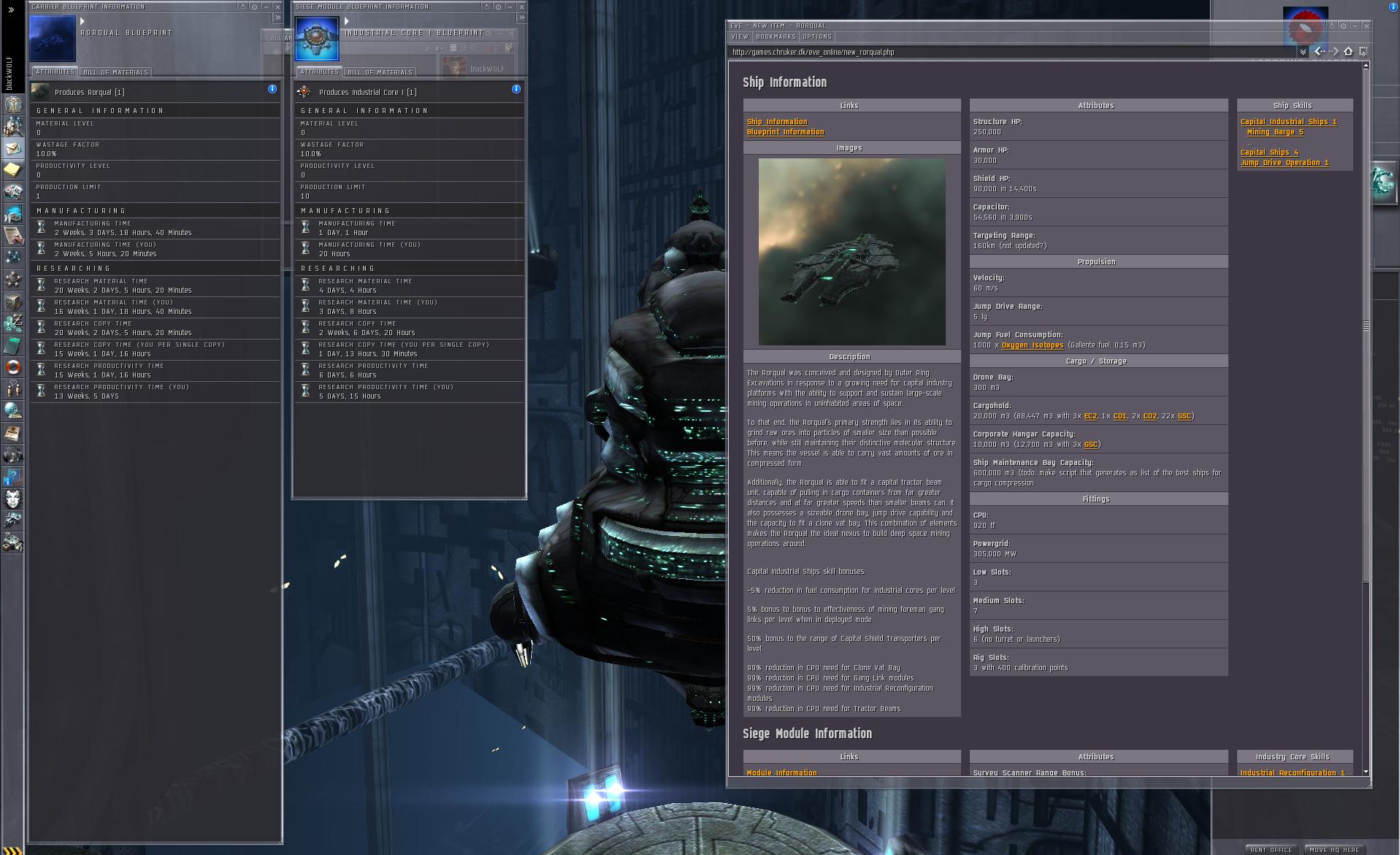Open the spaceship hangar sidebar icon
This screenshot has width=1400, height=855.
tap(12, 521)
